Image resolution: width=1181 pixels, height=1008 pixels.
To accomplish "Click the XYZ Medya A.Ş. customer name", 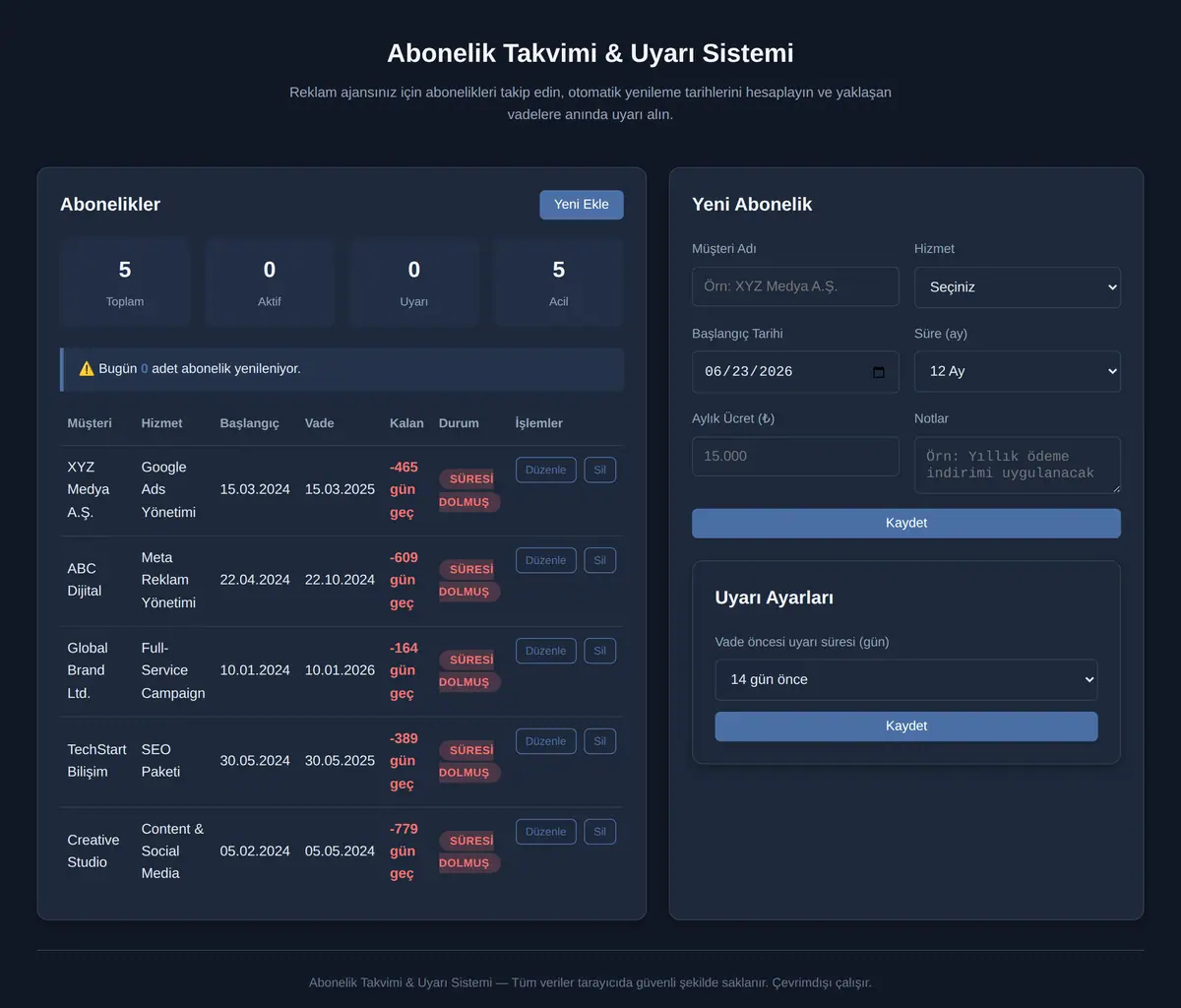I will (89, 489).
